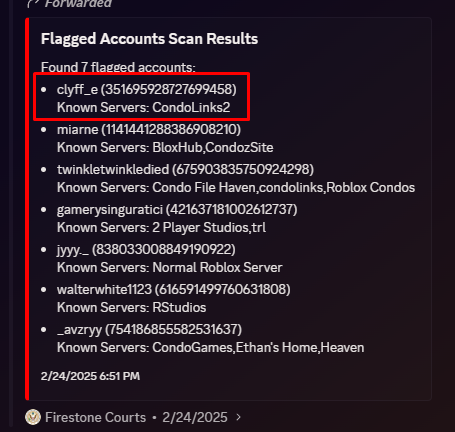Click Known Servers: Normal Roblox Server line

169,268
